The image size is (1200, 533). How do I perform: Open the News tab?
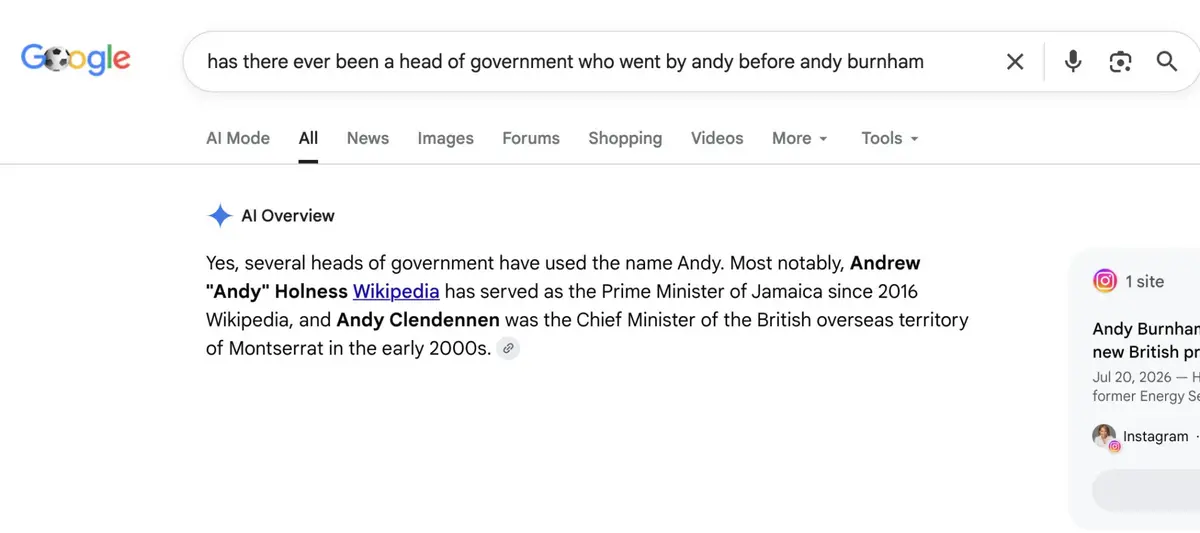tap(368, 138)
